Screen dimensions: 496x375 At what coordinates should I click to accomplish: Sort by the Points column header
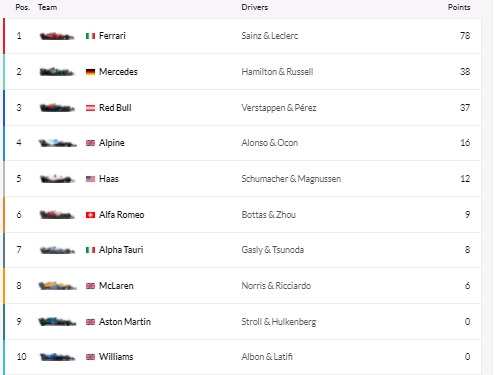[459, 7]
